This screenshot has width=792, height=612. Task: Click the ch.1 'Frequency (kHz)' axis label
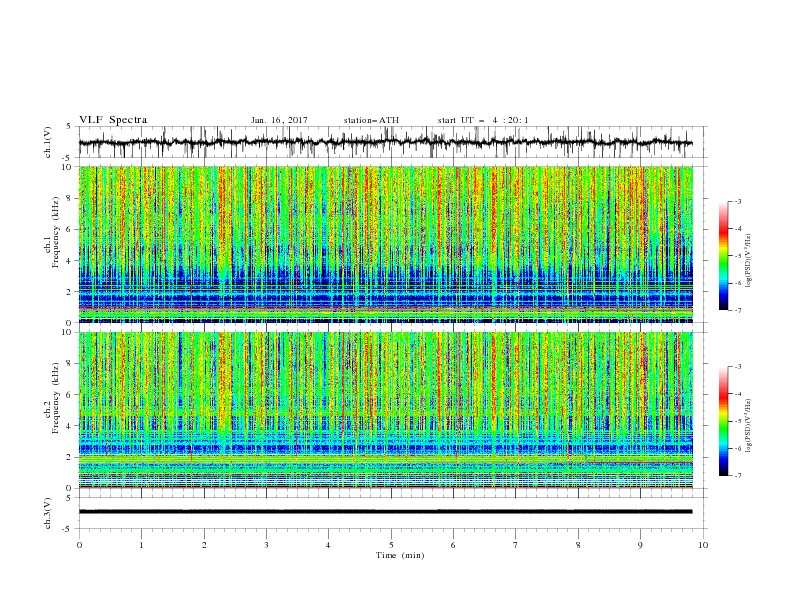56,232
